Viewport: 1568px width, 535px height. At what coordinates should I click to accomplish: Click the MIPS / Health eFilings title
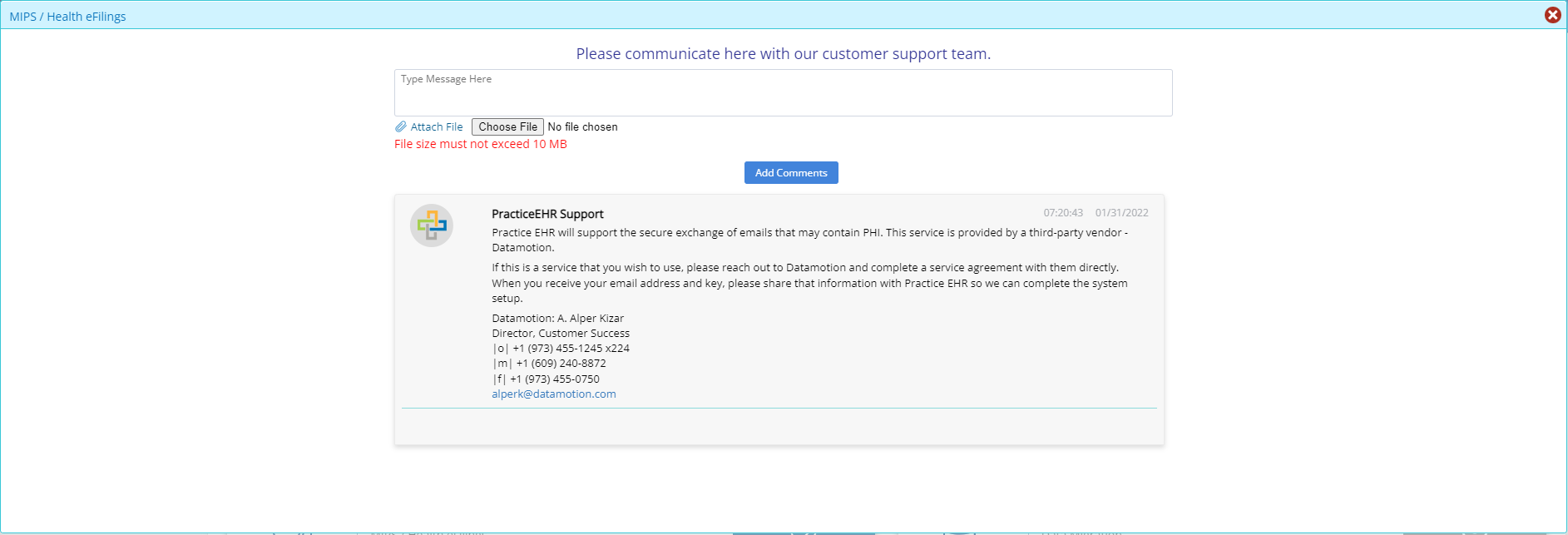pyautogui.click(x=68, y=17)
